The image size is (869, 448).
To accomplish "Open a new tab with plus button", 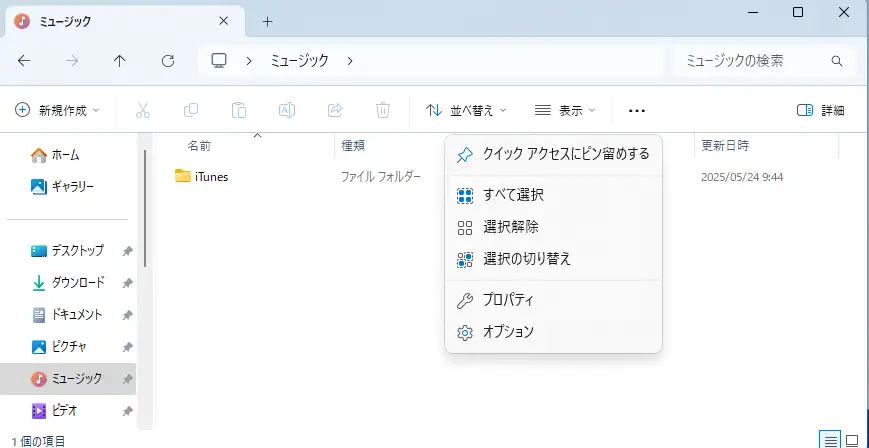I will (267, 21).
